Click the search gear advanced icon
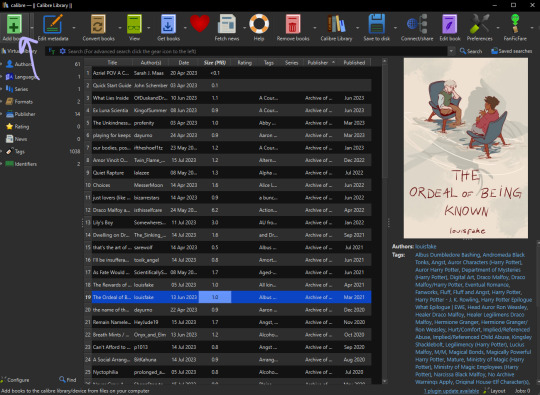 [x=63, y=51]
